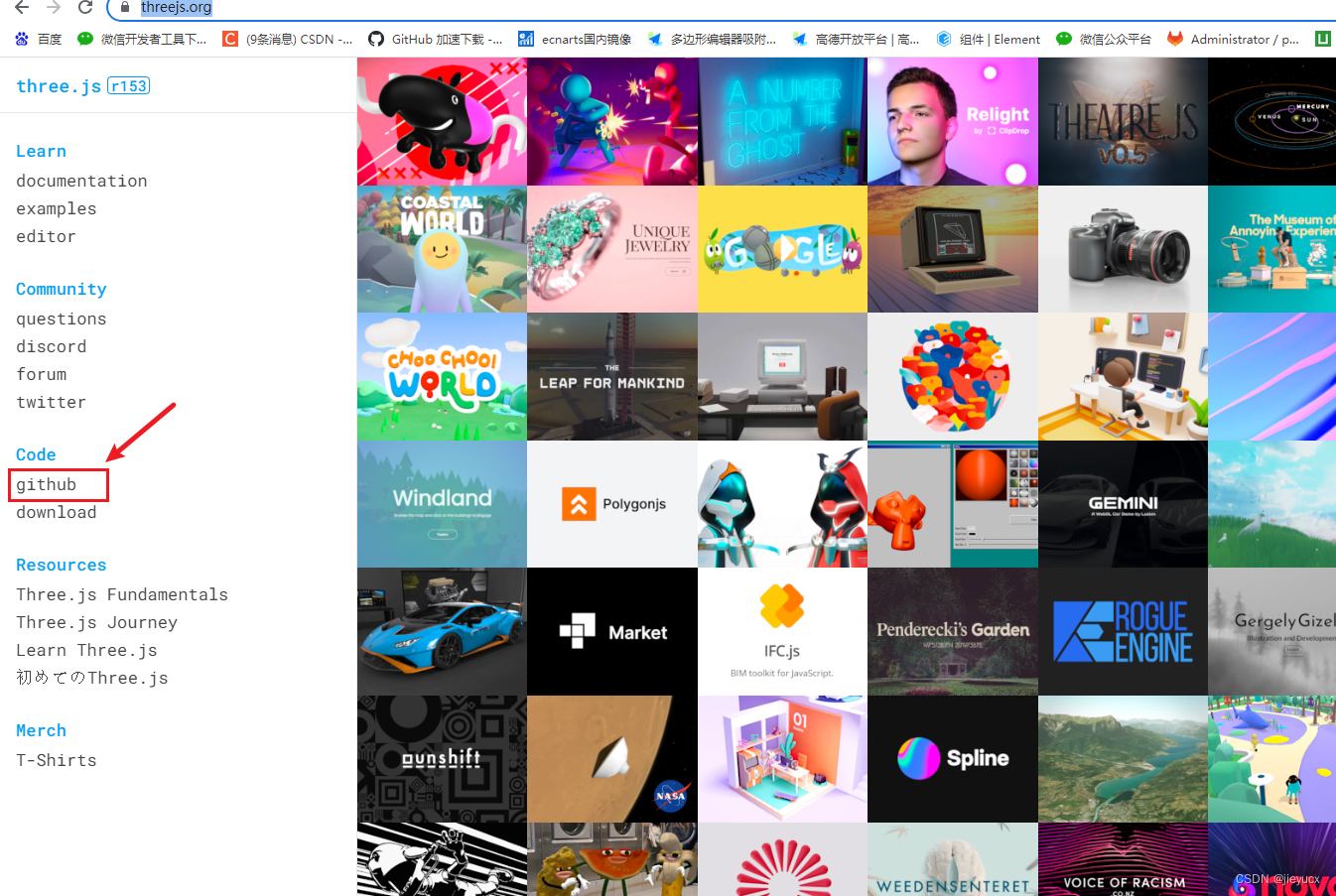The width and height of the screenshot is (1336, 896).
Task: Open the 百度 bookmark
Action: pos(39,39)
